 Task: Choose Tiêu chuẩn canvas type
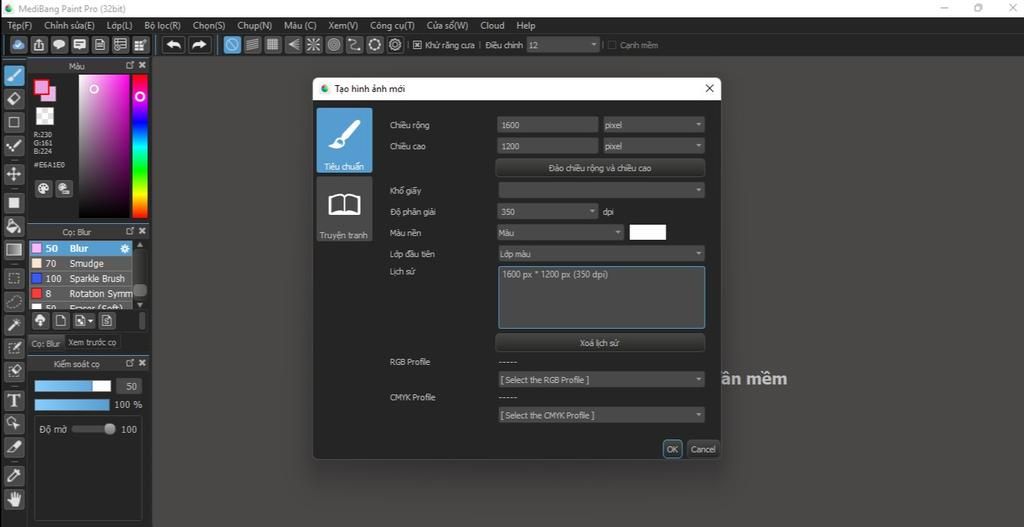(x=344, y=140)
